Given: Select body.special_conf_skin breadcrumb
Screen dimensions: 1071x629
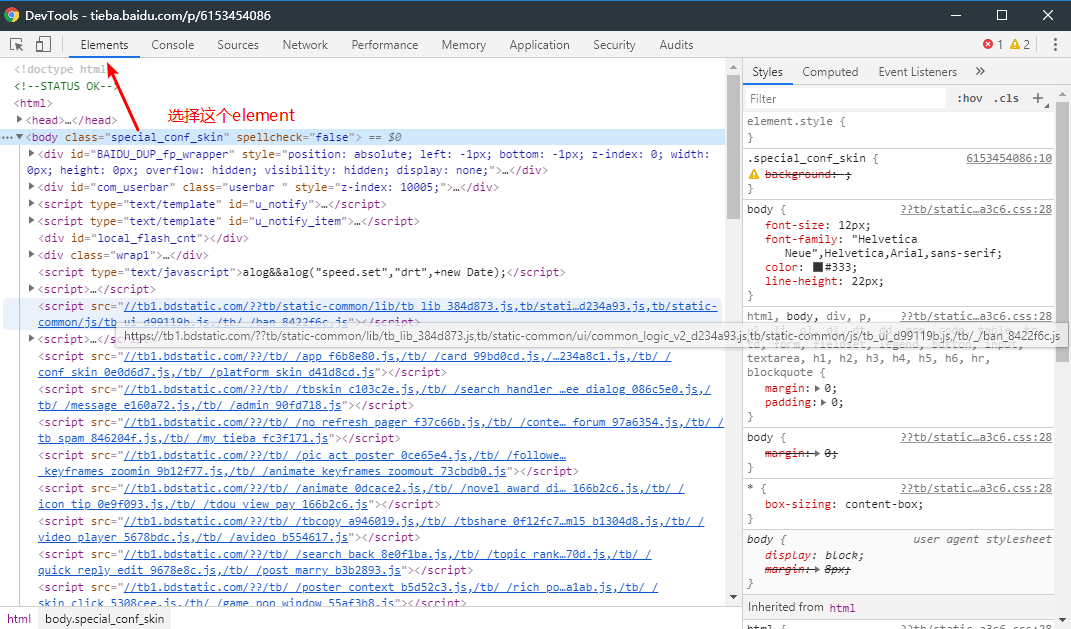Looking at the screenshot, I should coord(105,619).
